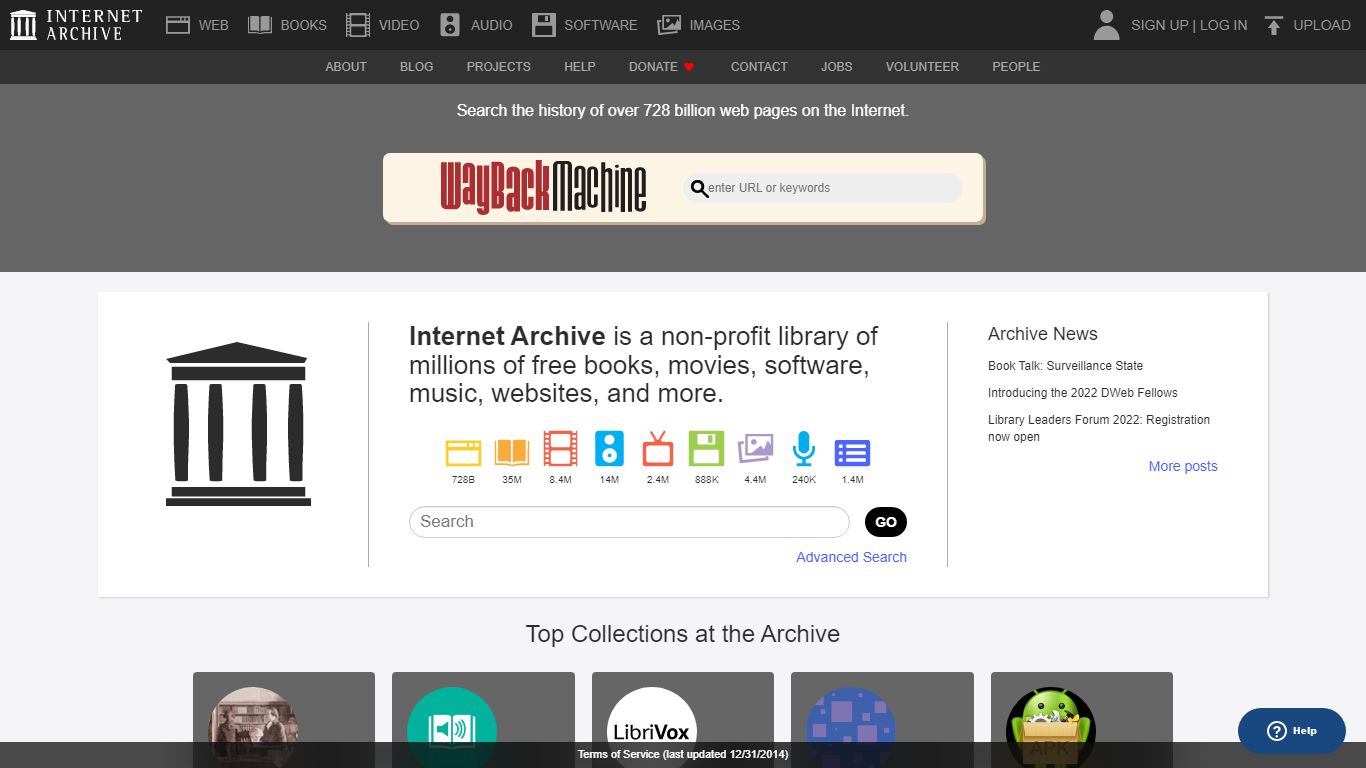Click the blue Help button

click(x=1292, y=731)
